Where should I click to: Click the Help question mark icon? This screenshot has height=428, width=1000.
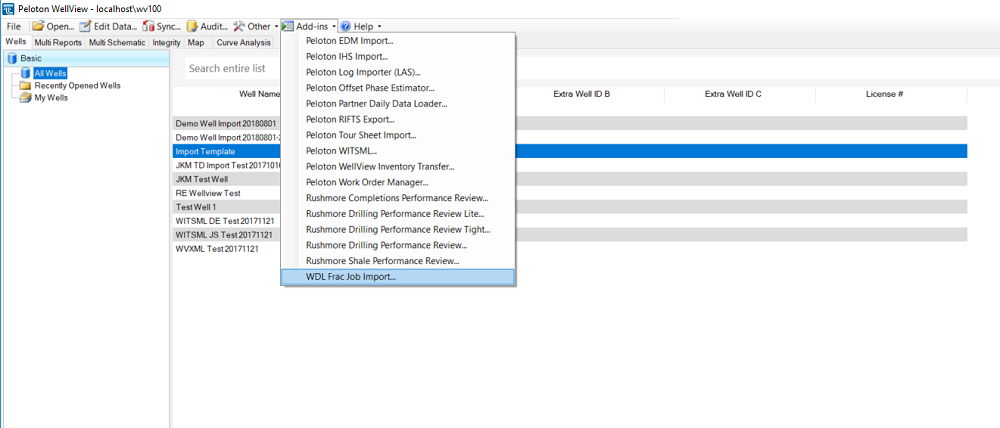[346, 26]
